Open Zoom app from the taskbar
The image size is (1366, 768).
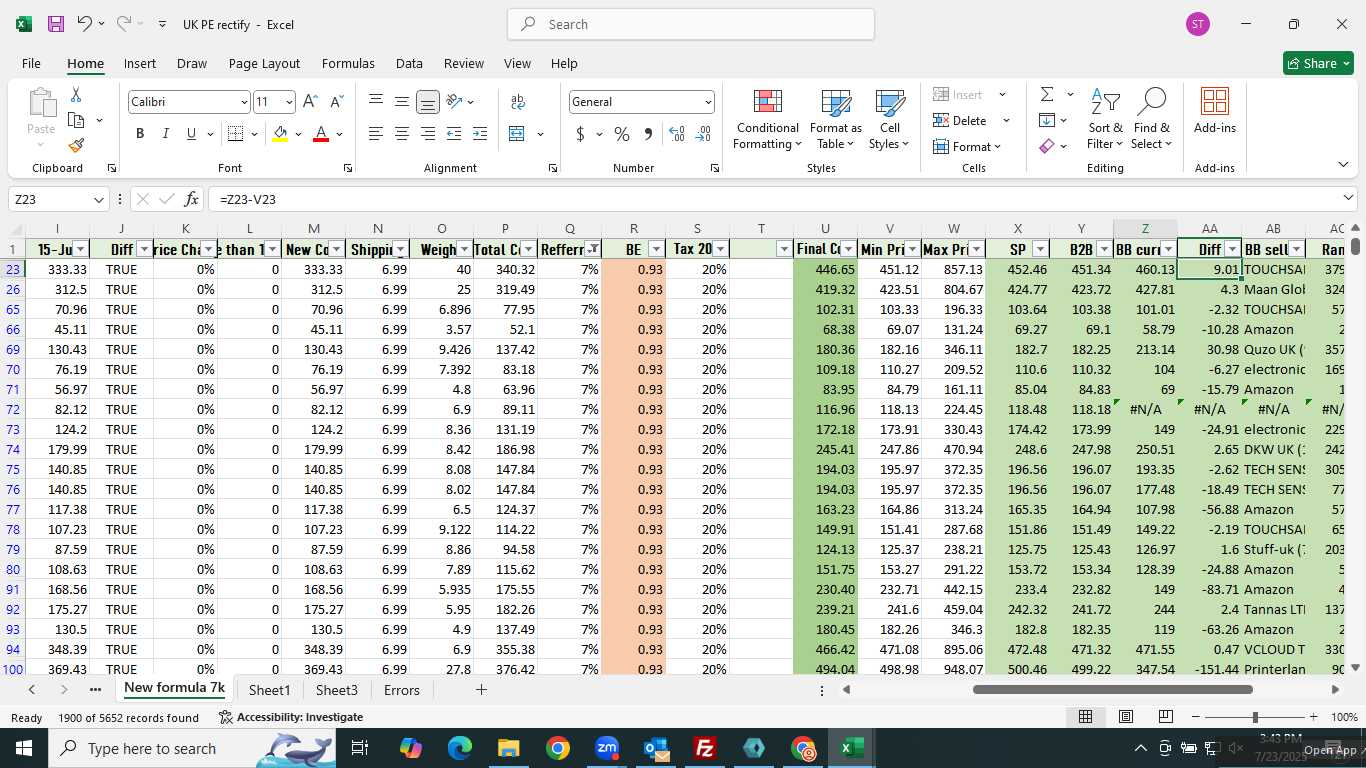(607, 748)
